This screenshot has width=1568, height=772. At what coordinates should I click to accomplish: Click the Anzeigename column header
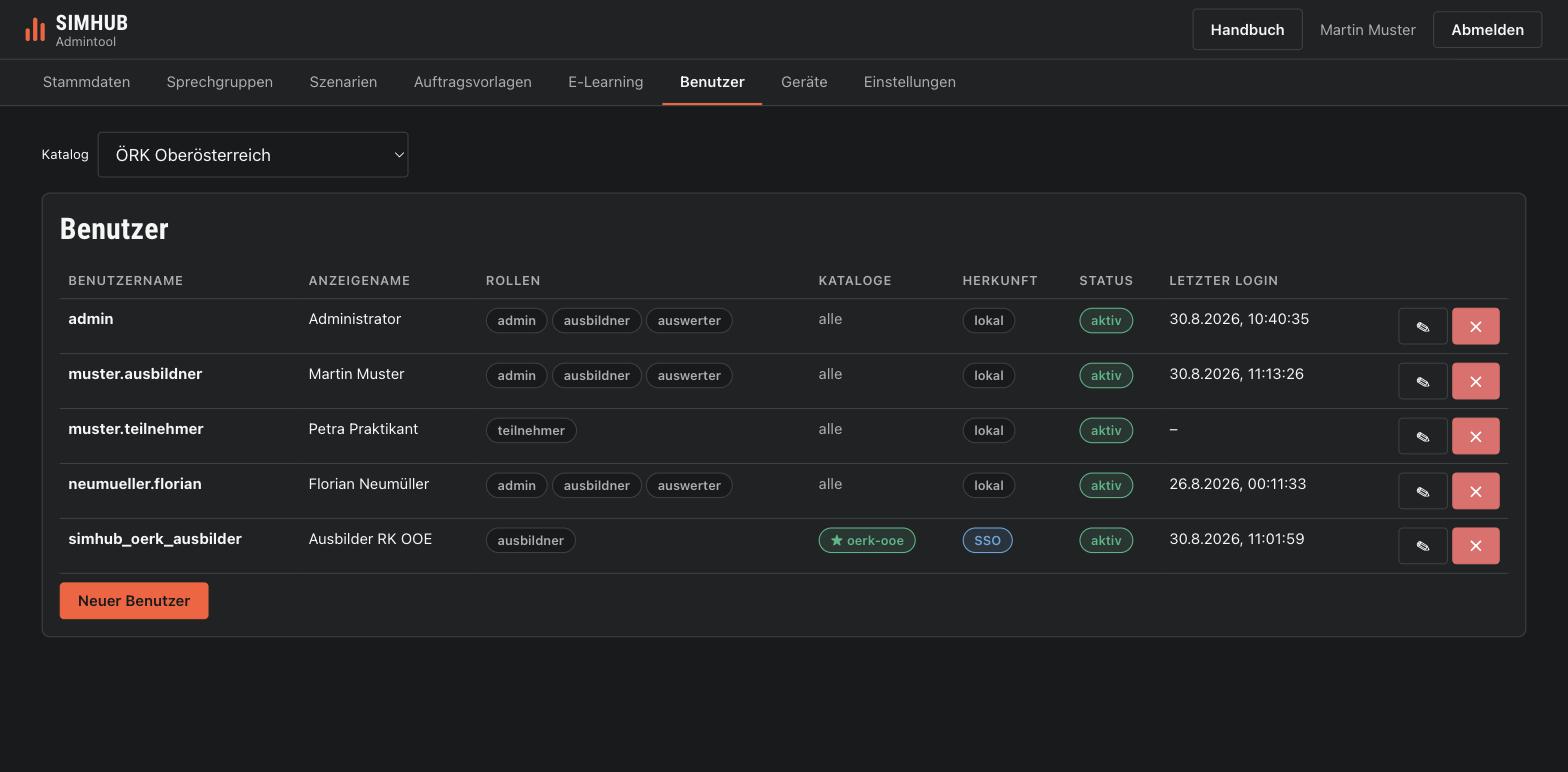359,281
